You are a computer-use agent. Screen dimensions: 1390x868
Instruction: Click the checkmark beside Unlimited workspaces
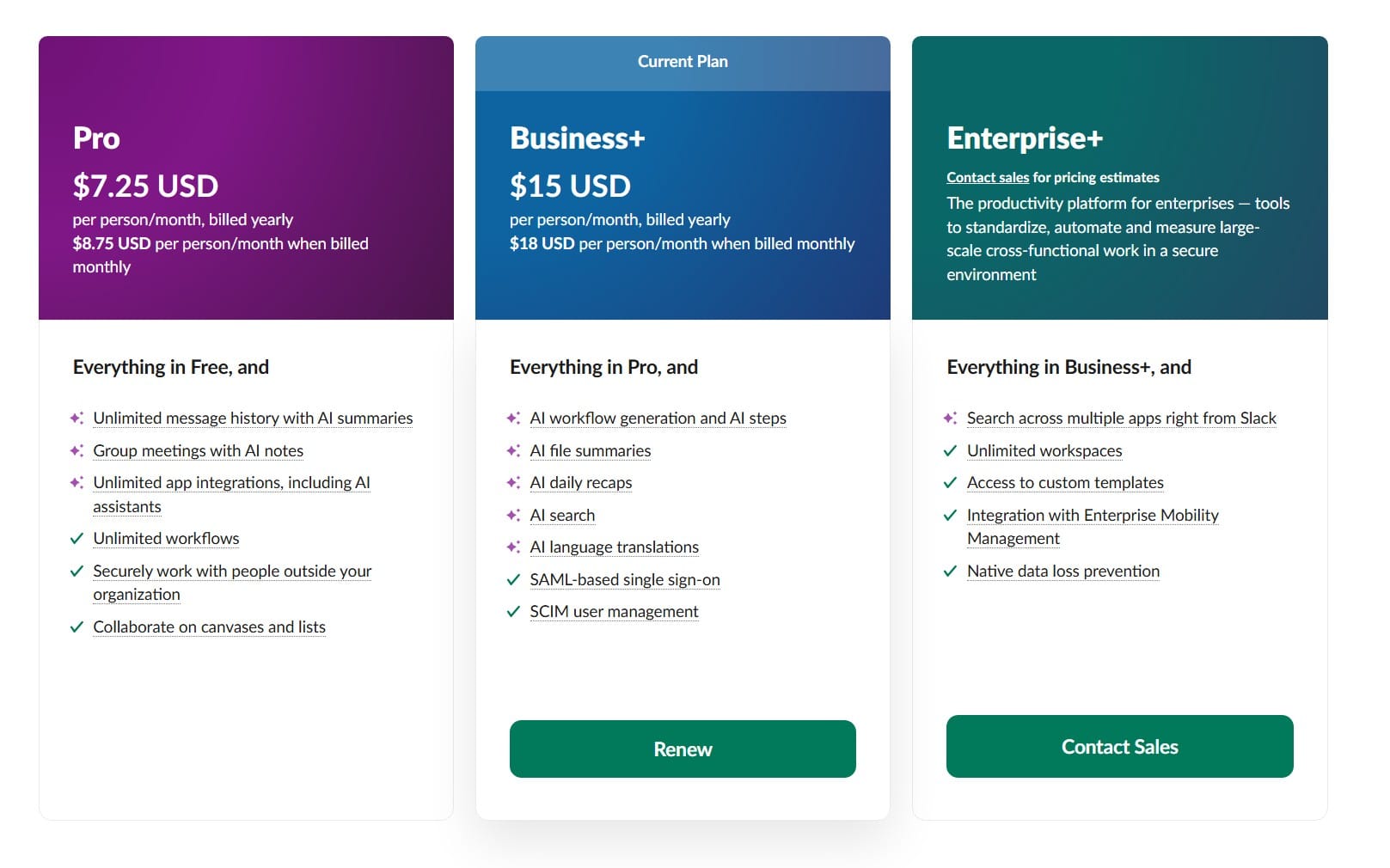click(x=952, y=450)
